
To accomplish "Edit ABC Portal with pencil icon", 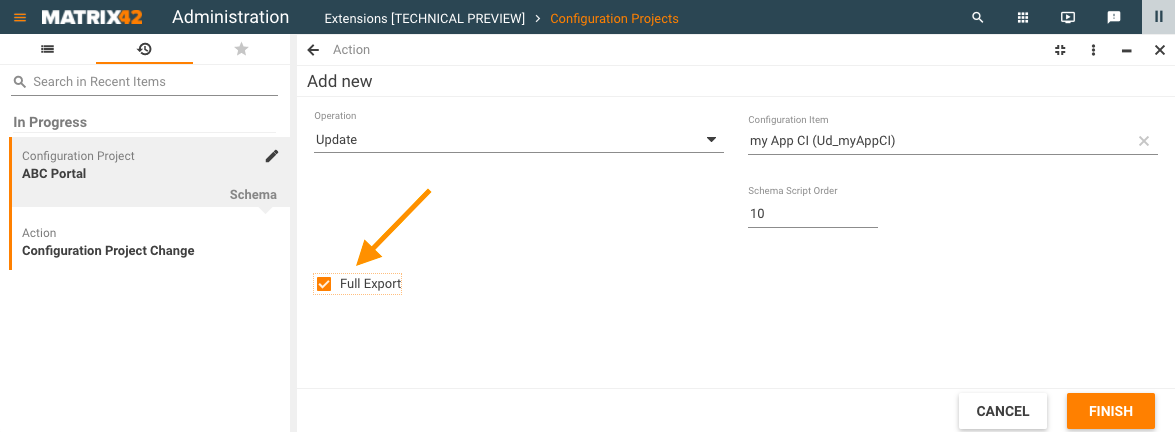I will 272,156.
